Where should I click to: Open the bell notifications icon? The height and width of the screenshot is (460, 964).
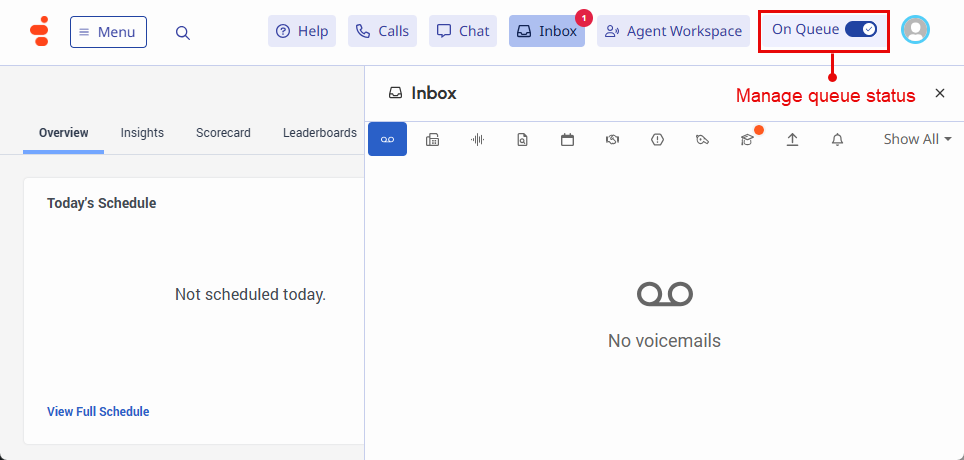pos(837,140)
